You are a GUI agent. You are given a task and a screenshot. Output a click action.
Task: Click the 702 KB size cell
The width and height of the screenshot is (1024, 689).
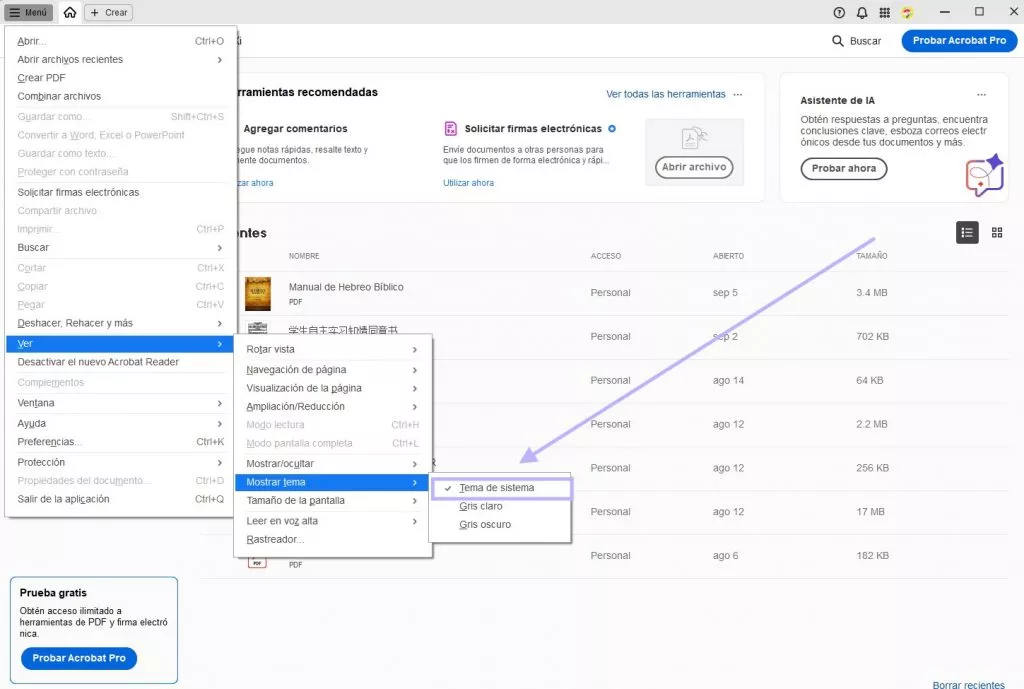click(x=872, y=336)
